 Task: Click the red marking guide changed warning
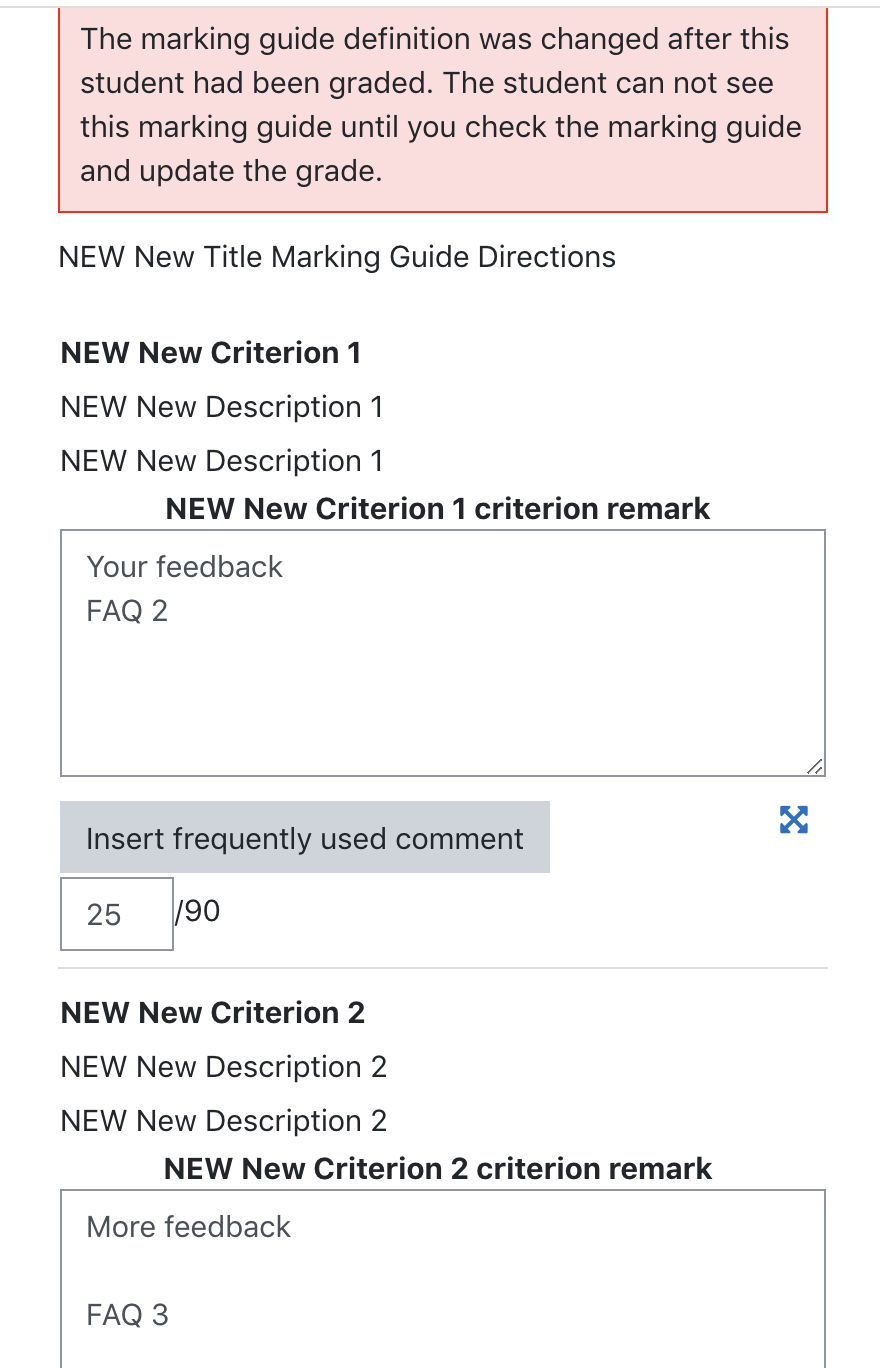click(443, 106)
